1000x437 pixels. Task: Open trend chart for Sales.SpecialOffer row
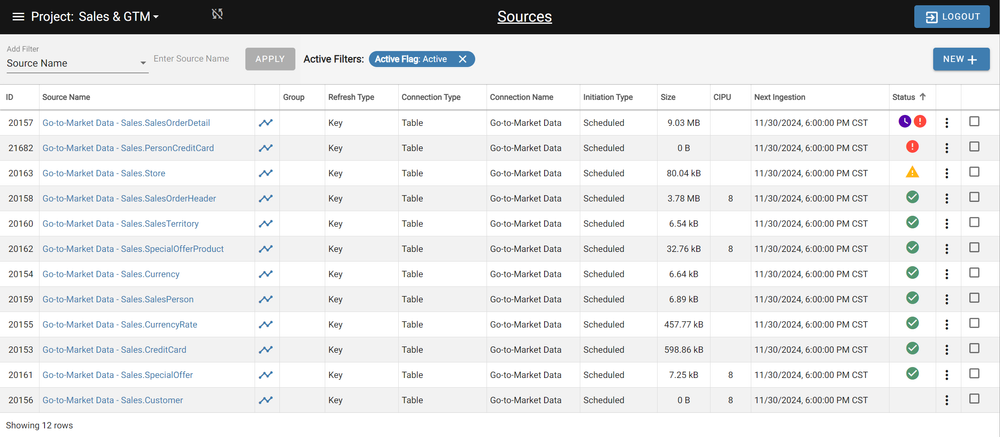tap(266, 375)
